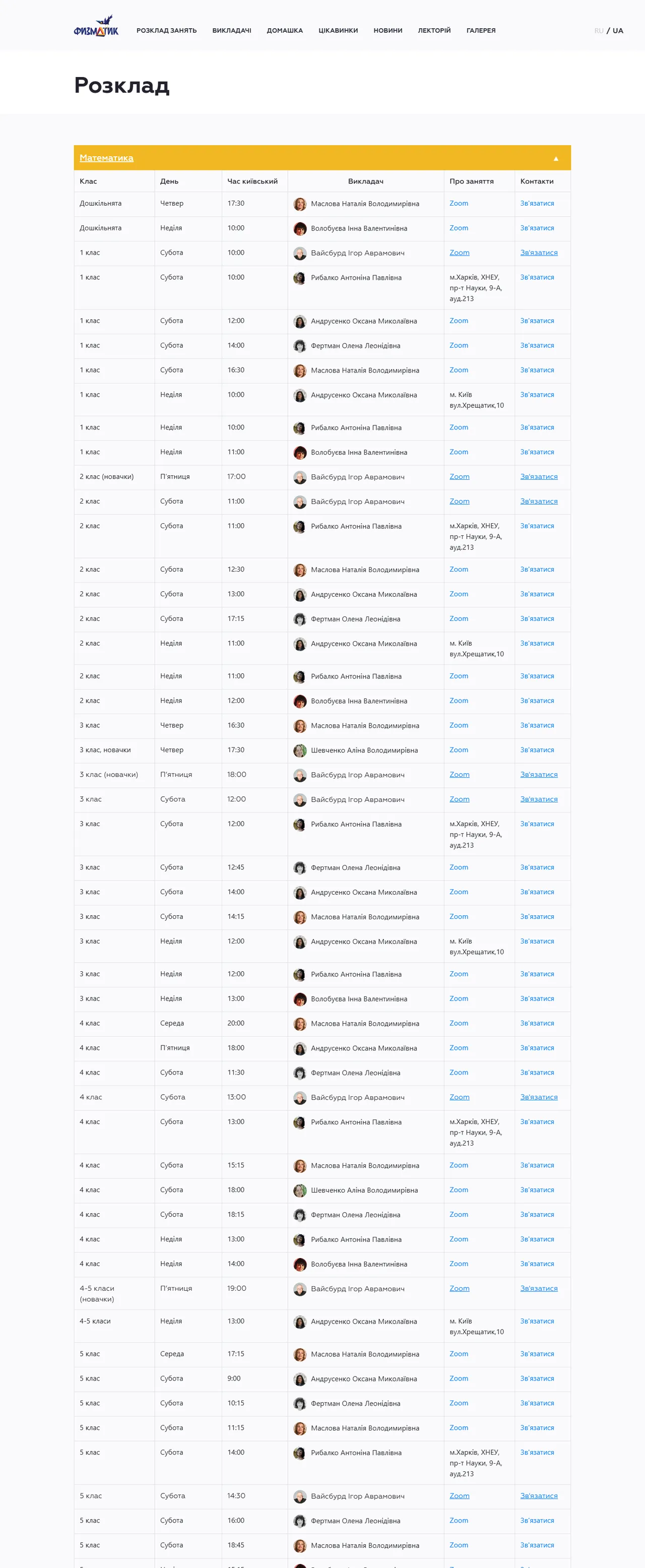Switch the language to RU
The width and height of the screenshot is (645, 1568).
(x=599, y=30)
